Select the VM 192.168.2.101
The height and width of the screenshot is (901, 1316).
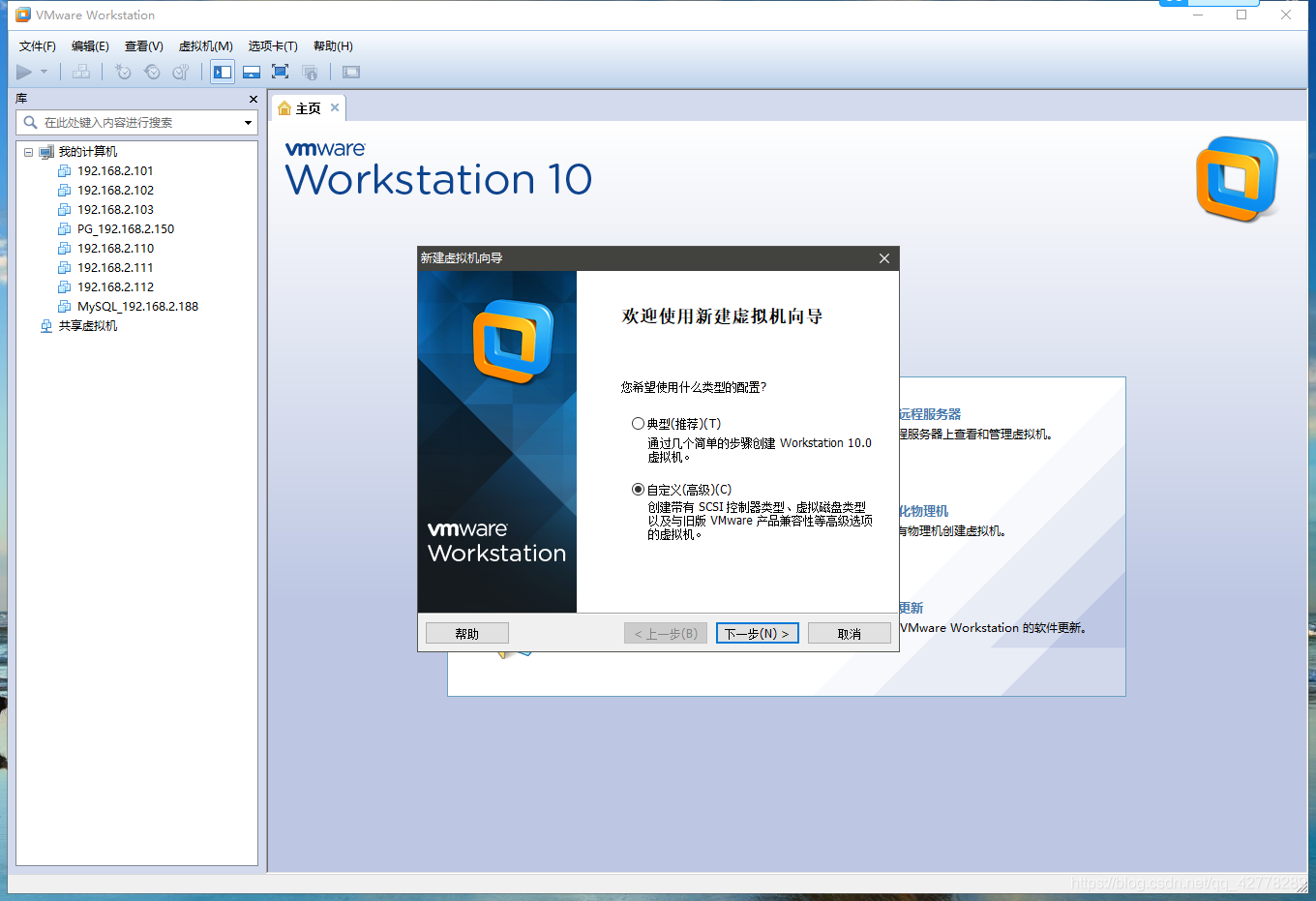tap(115, 171)
